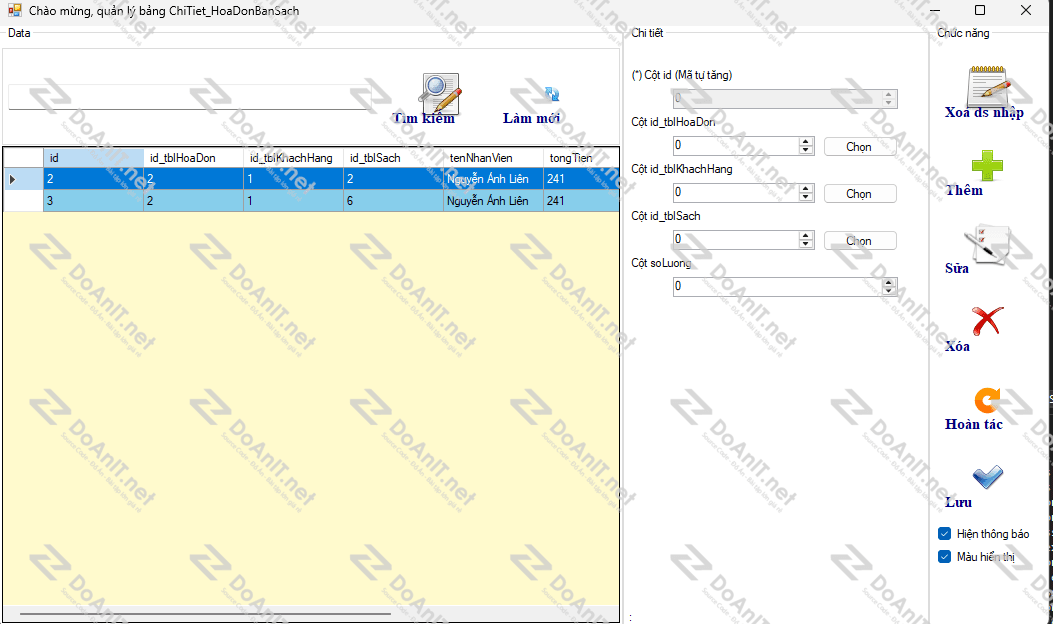Click the green plus Thêm icon
The height and width of the screenshot is (624, 1053).
[x=987, y=165]
